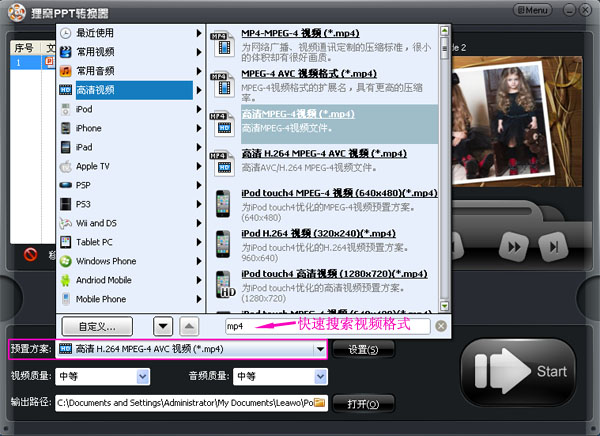
Task: Click the 序号 column header
Action: coord(24,48)
